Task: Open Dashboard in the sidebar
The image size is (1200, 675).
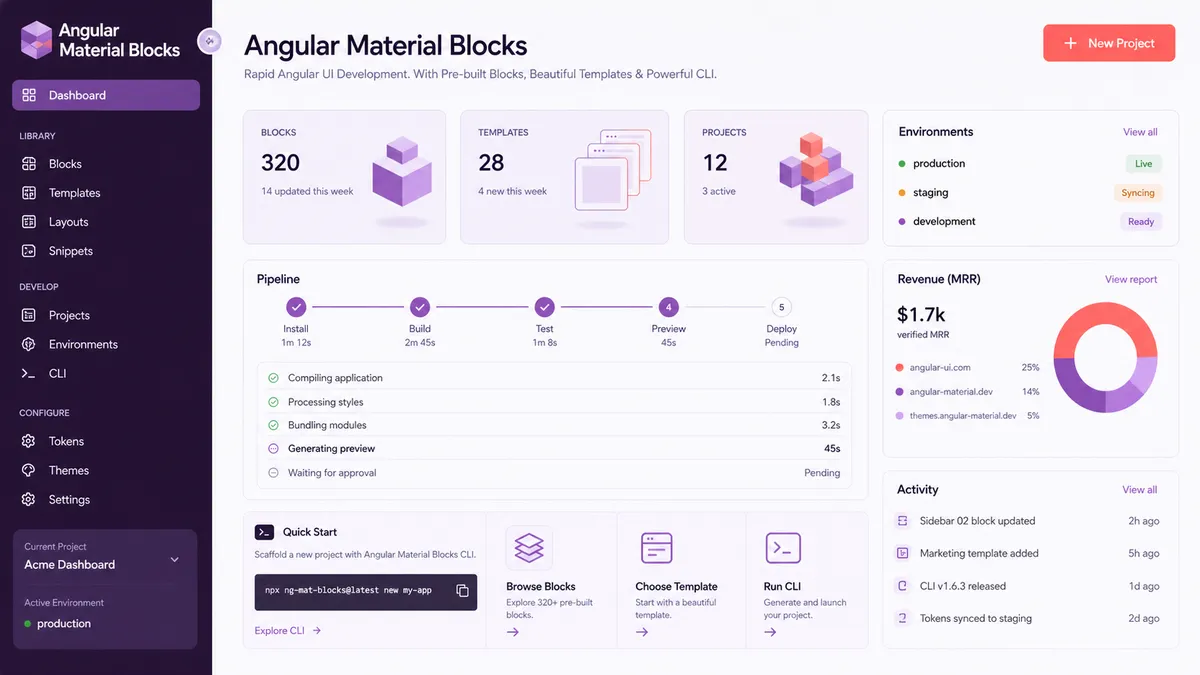Action: 106,95
